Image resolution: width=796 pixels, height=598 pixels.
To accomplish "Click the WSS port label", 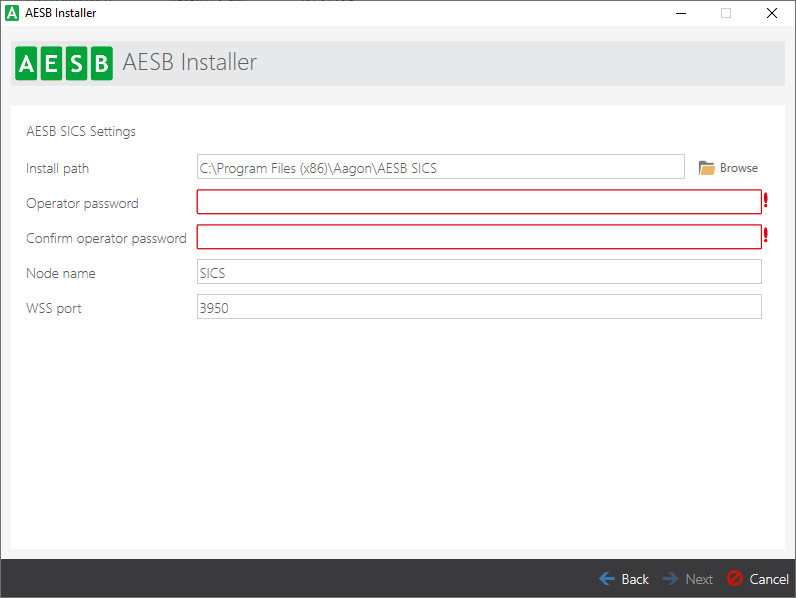I will click(x=54, y=309).
